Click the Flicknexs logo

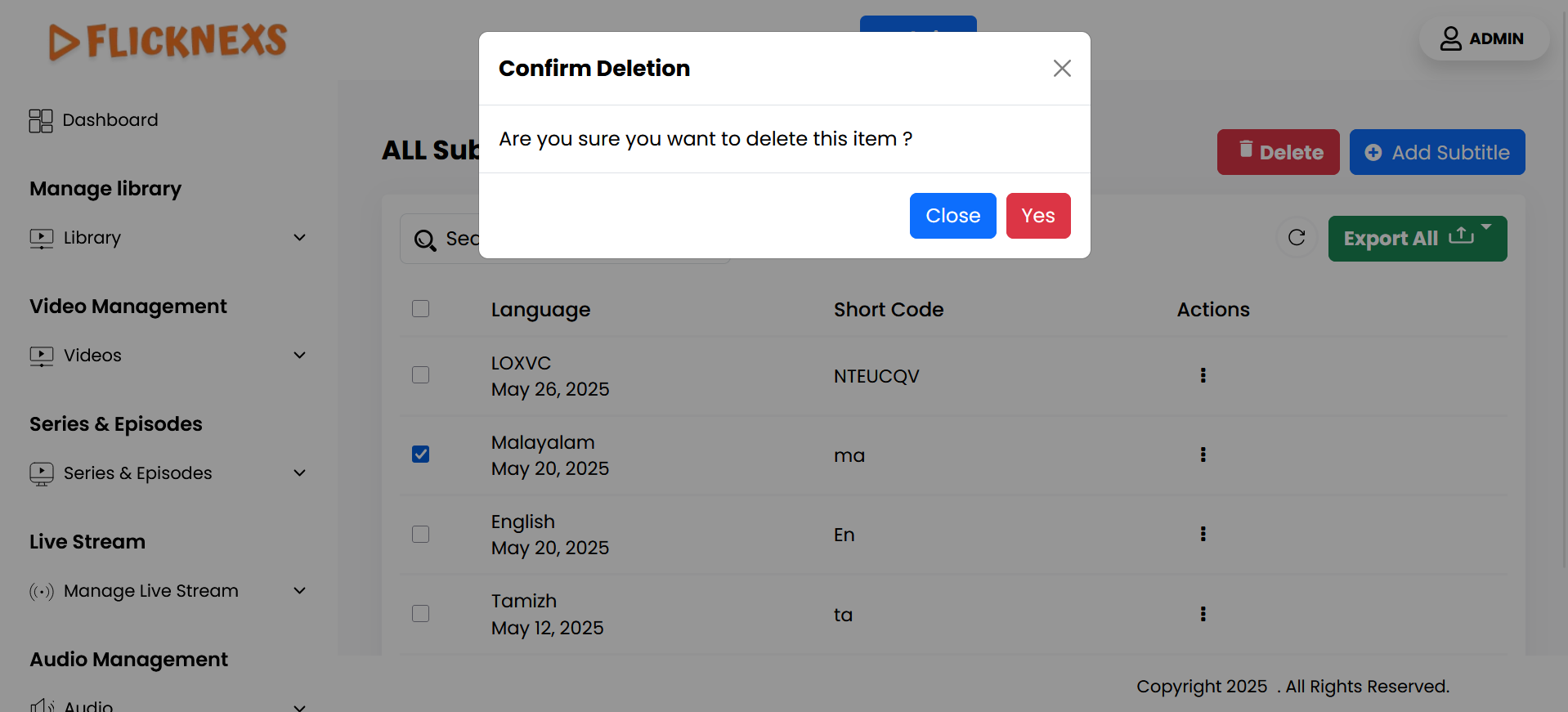[168, 41]
